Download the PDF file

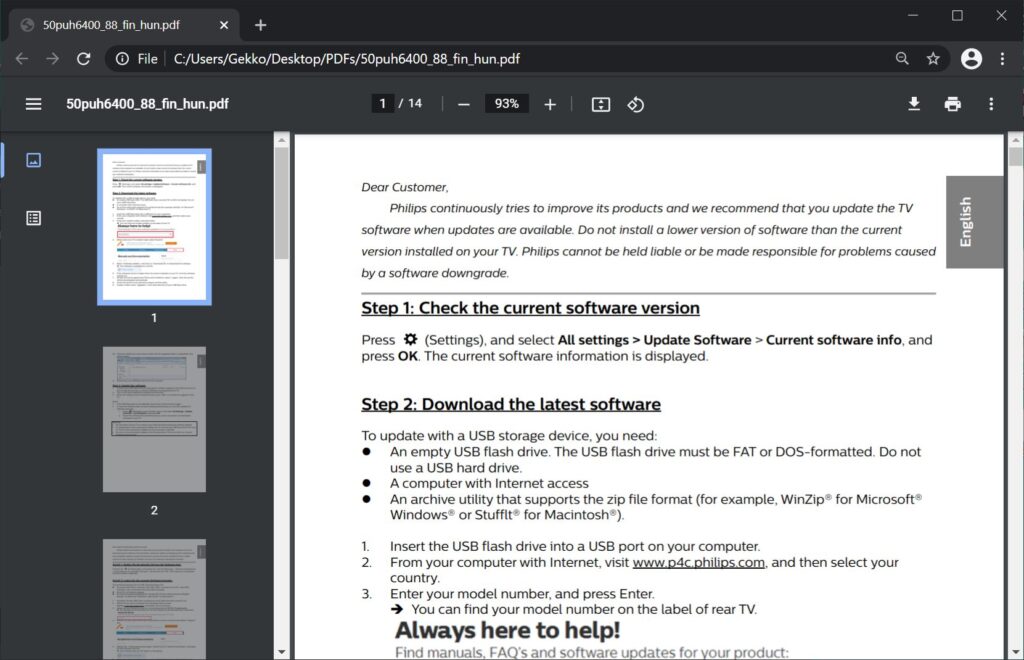click(914, 104)
